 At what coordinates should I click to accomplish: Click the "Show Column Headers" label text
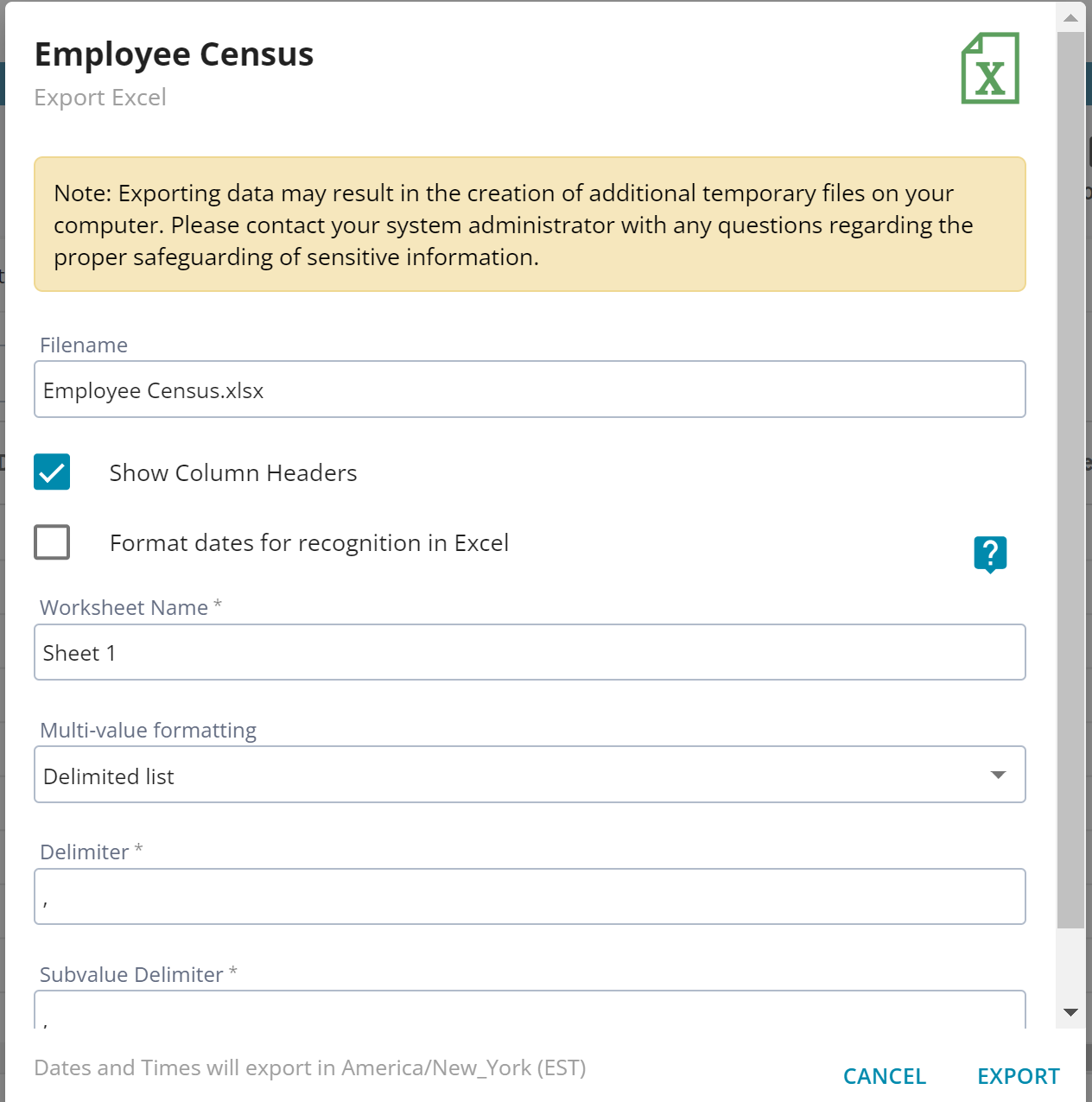coord(233,473)
